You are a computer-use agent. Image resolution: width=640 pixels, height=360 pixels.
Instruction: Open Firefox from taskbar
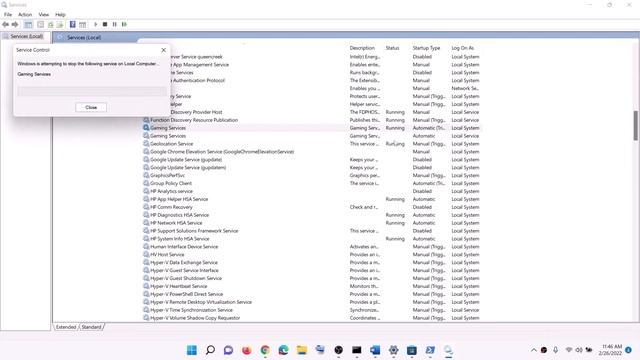247,350
